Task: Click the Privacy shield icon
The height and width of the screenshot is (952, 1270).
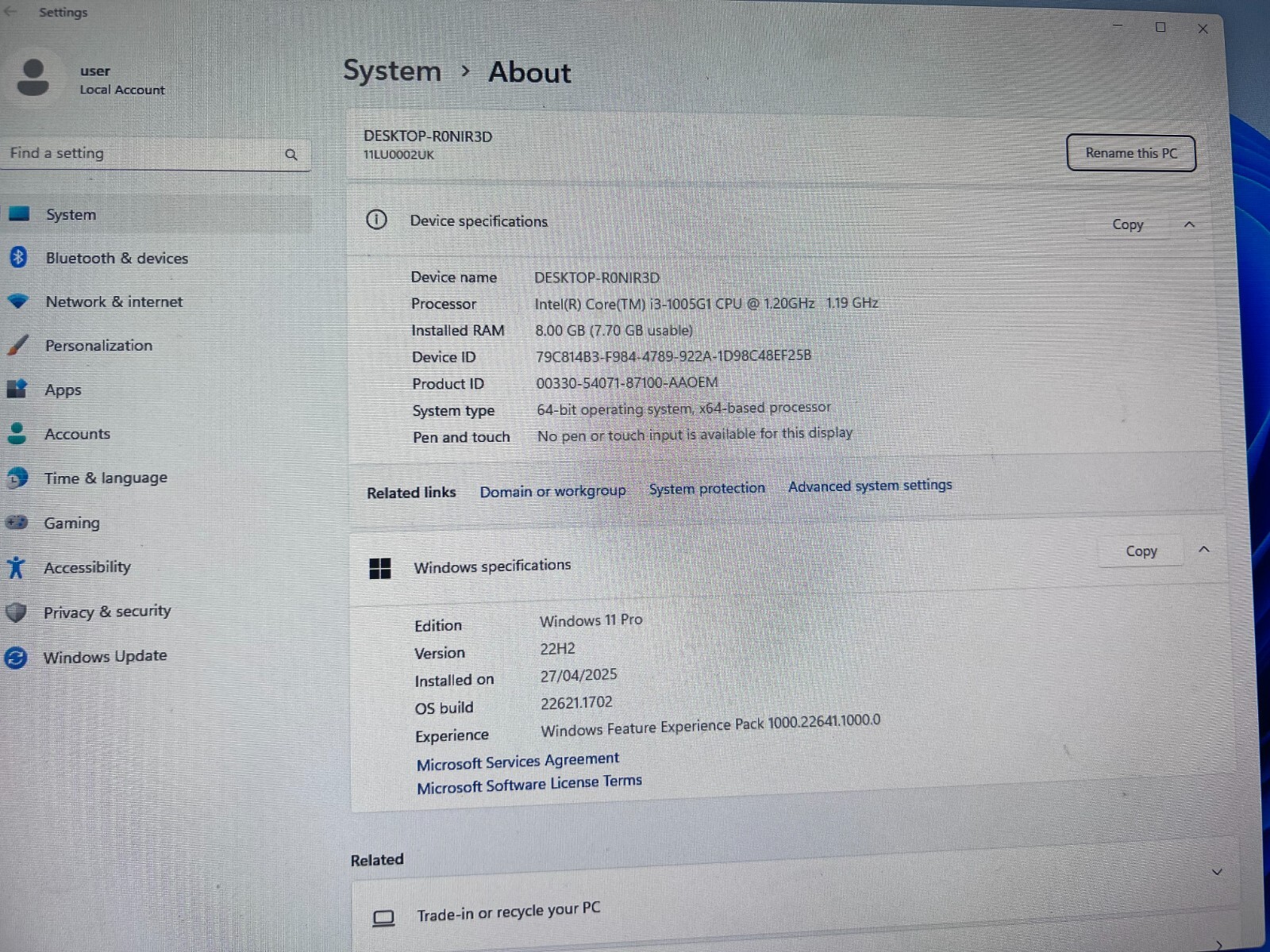Action: click(16, 612)
